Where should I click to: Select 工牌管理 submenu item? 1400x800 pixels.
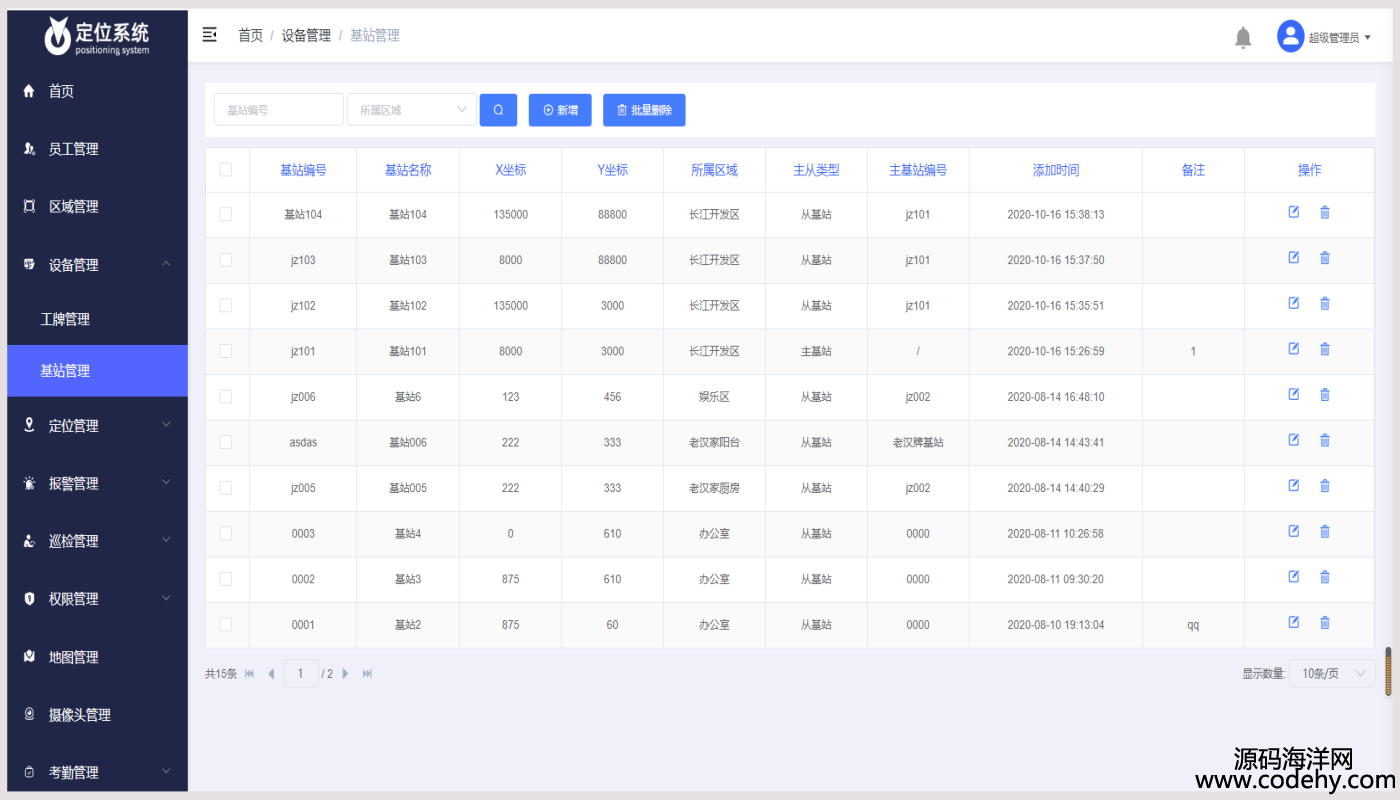point(97,319)
